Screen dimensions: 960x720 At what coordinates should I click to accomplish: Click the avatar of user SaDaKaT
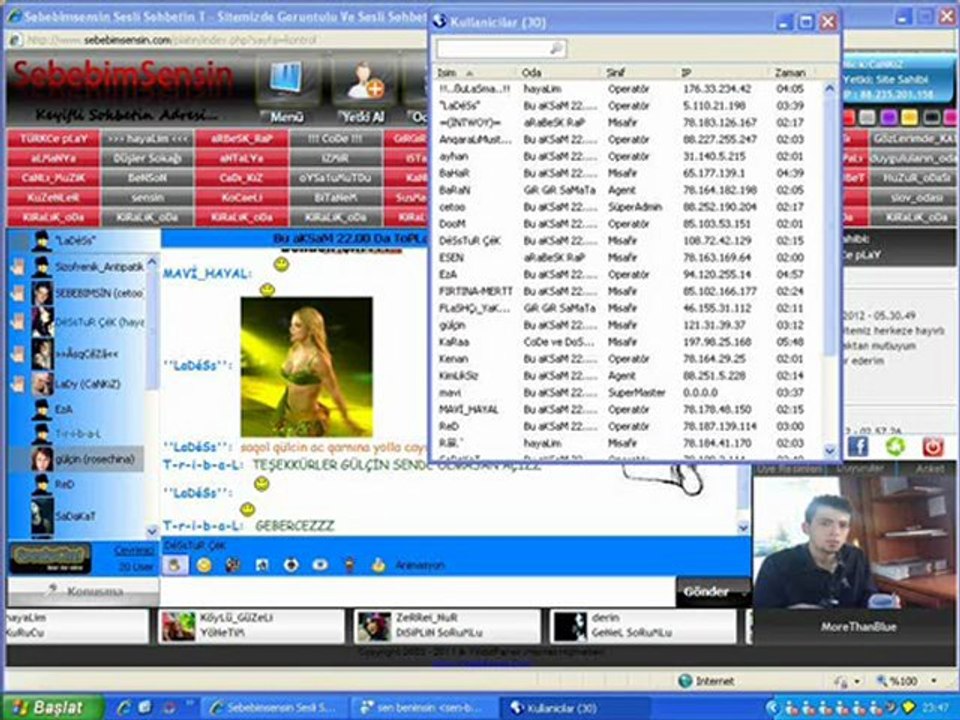[x=42, y=516]
